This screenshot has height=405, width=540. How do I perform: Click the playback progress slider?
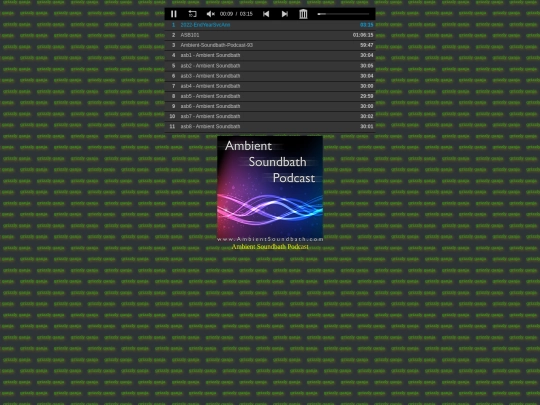point(343,14)
